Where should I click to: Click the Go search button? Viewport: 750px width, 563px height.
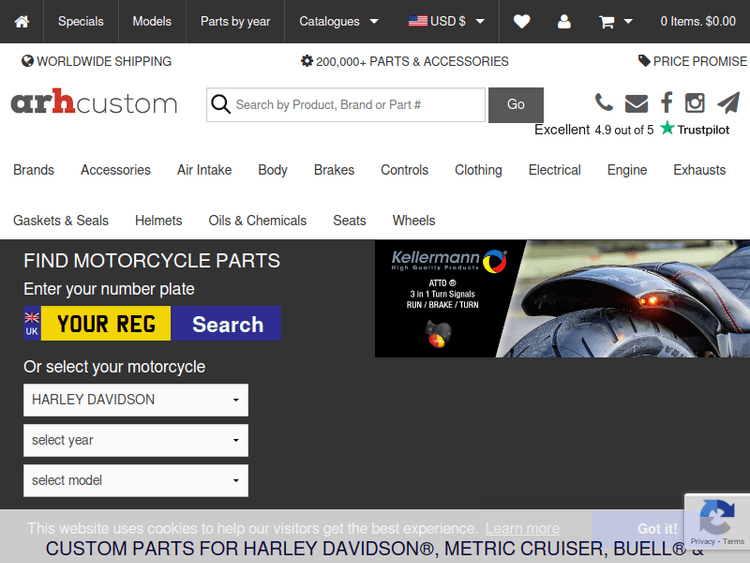[x=516, y=105]
